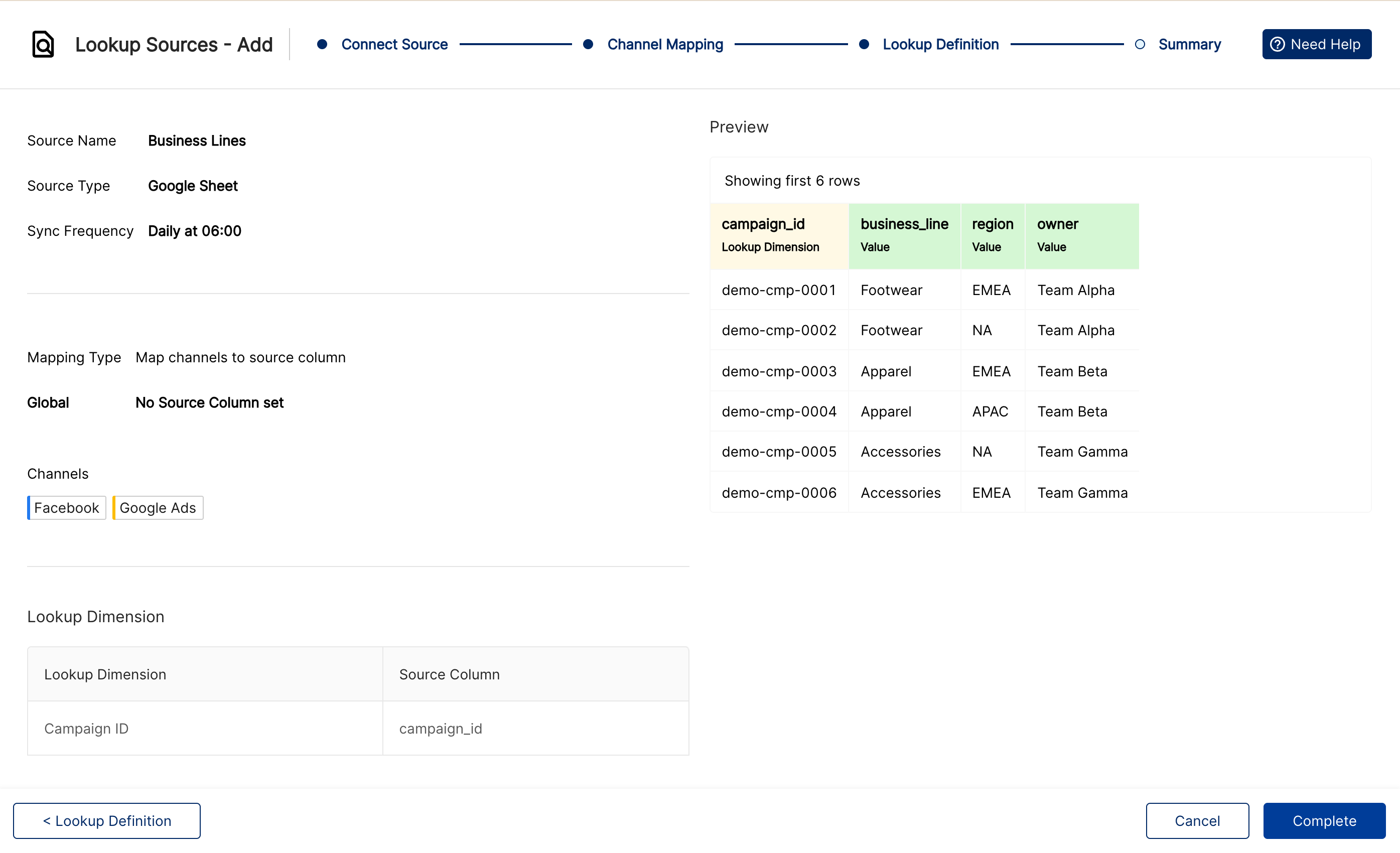
Task: Click the Complete button
Action: pos(1324,820)
